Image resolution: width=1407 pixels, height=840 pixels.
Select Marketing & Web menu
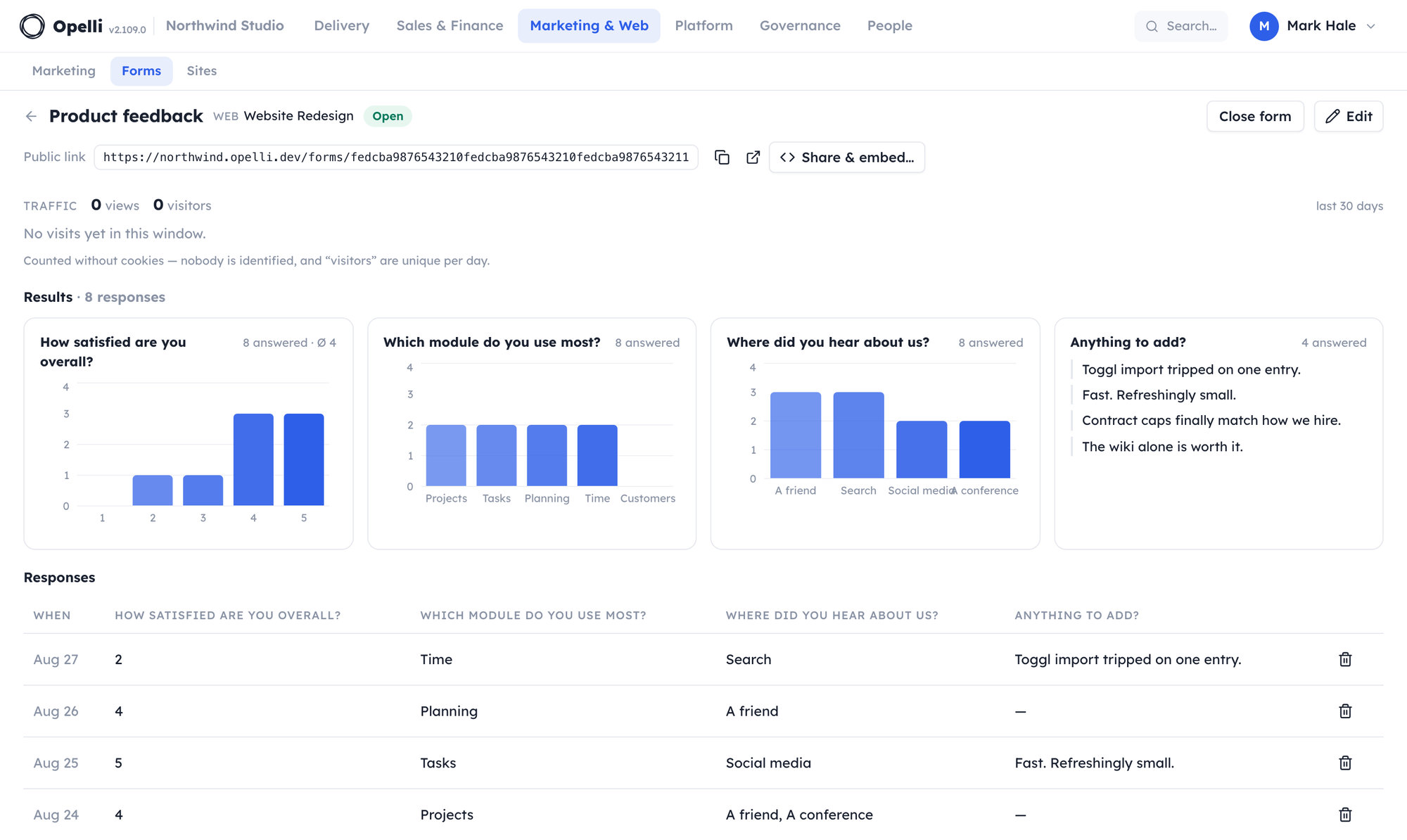click(589, 26)
